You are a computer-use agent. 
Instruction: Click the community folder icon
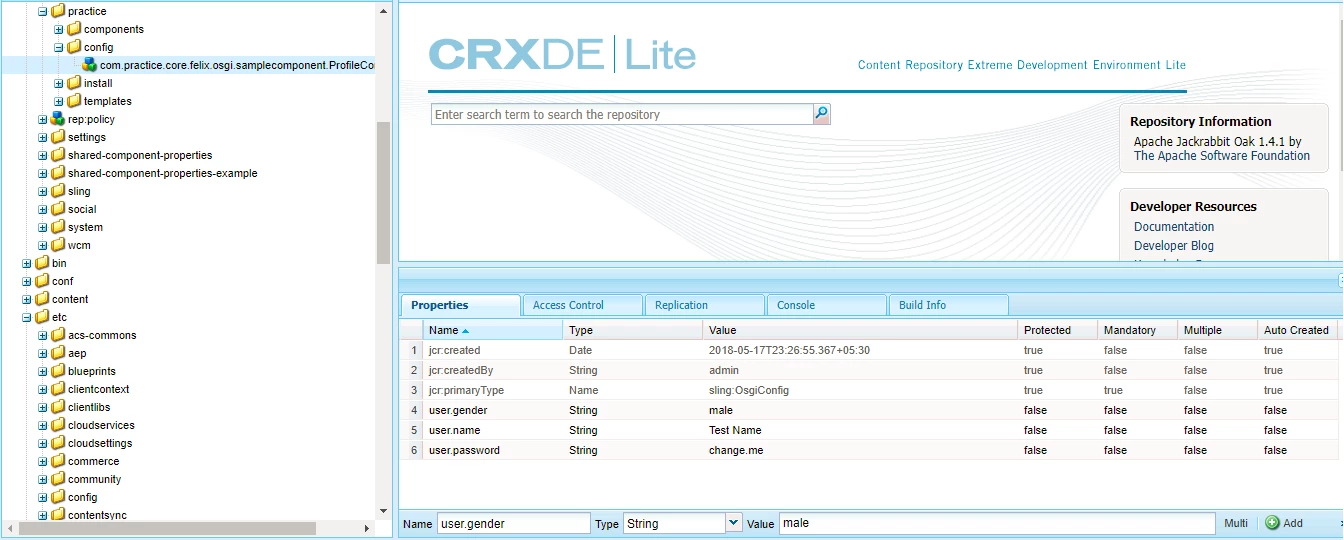click(x=58, y=479)
